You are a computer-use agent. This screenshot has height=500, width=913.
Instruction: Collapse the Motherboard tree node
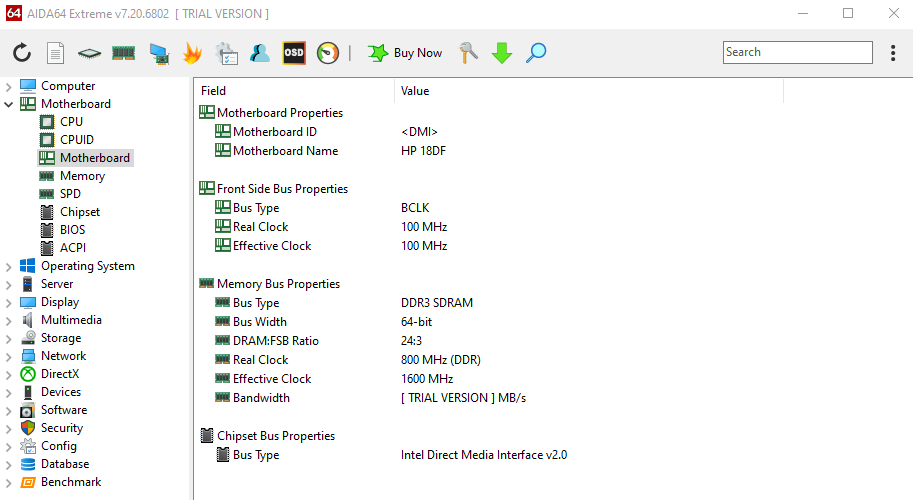(x=8, y=104)
